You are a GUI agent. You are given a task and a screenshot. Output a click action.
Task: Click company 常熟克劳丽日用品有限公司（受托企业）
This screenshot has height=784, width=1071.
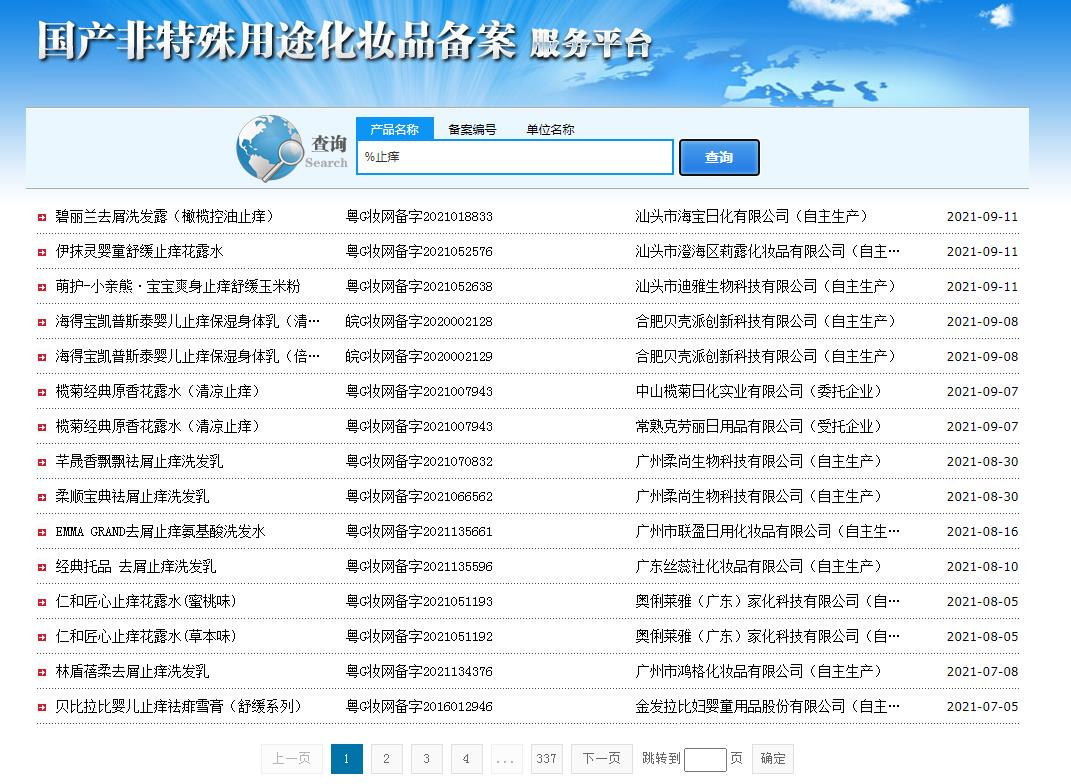758,426
